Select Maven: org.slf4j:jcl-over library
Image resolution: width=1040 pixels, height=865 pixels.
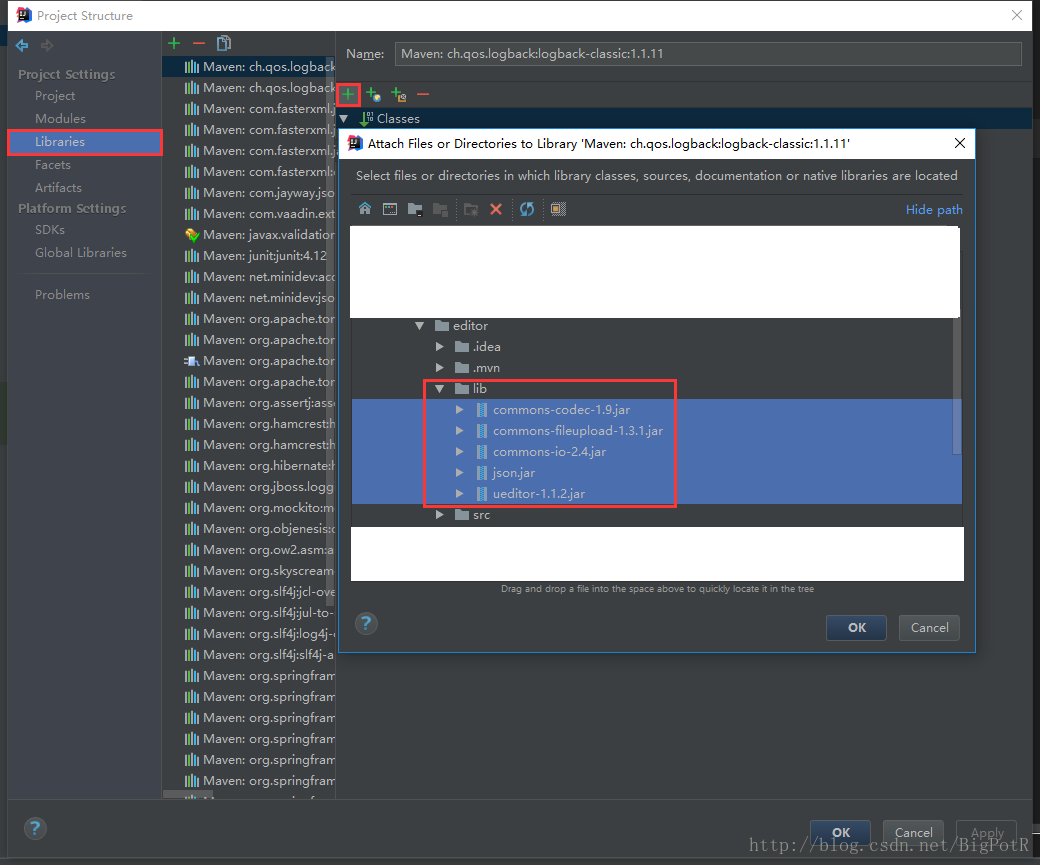249,592
